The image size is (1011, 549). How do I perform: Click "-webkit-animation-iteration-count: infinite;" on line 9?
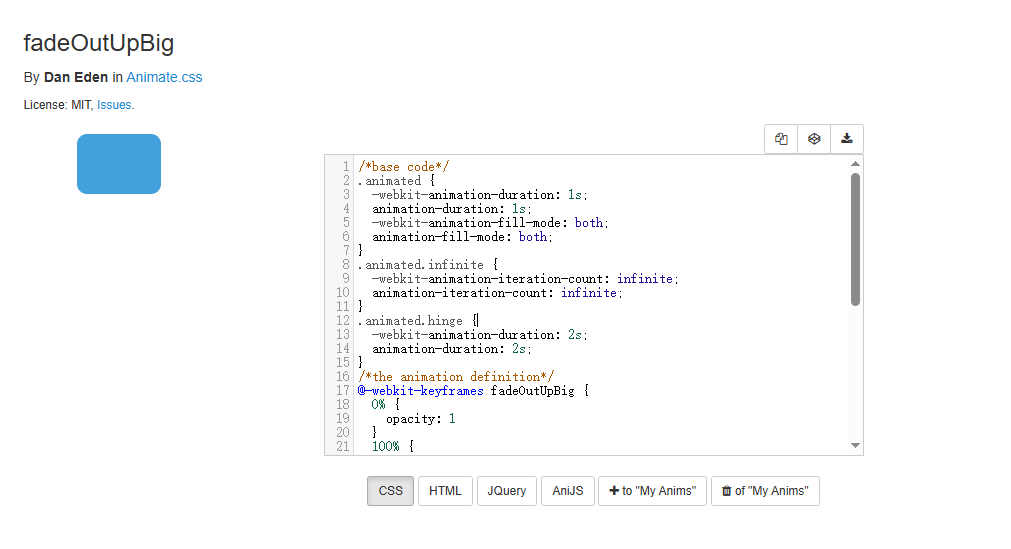(525, 279)
